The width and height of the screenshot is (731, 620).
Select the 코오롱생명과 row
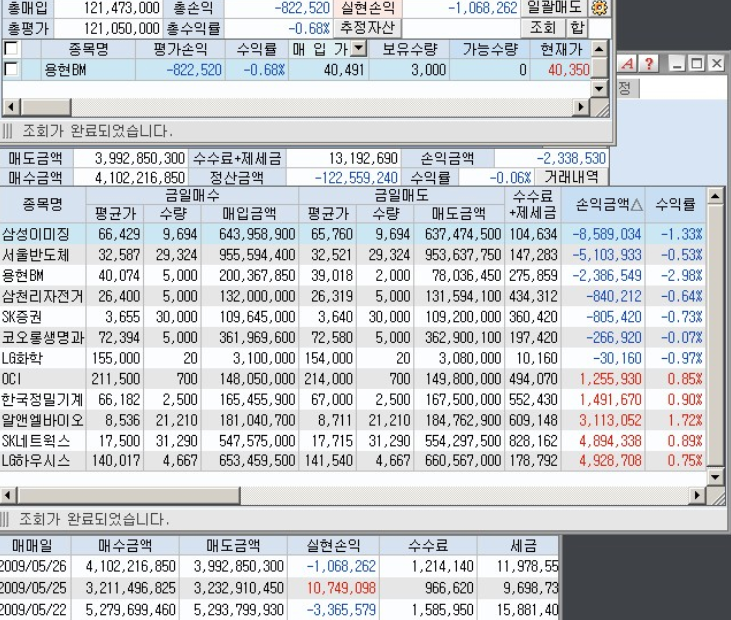pyautogui.click(x=352, y=337)
